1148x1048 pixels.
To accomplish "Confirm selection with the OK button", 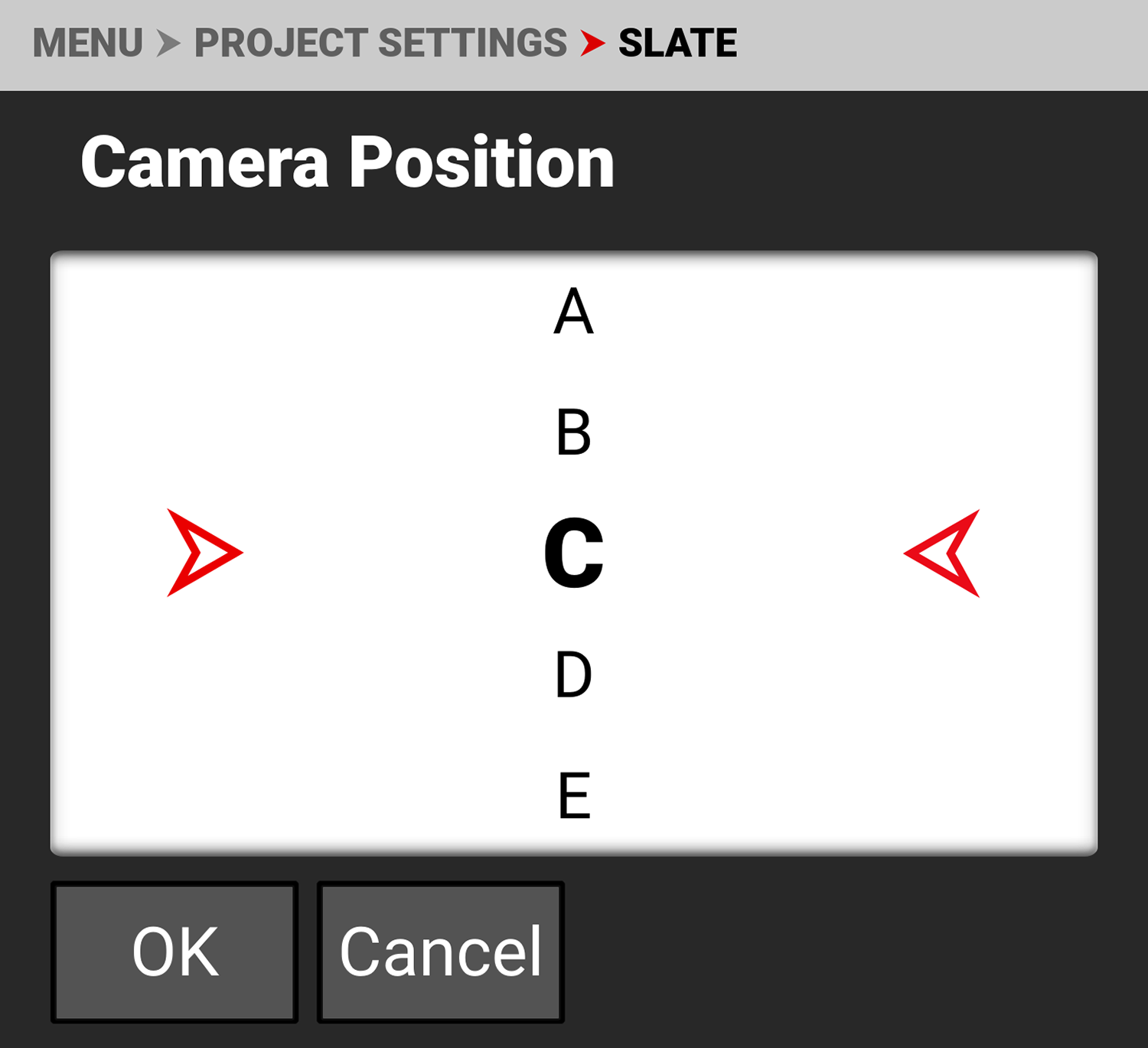I will pyautogui.click(x=174, y=952).
